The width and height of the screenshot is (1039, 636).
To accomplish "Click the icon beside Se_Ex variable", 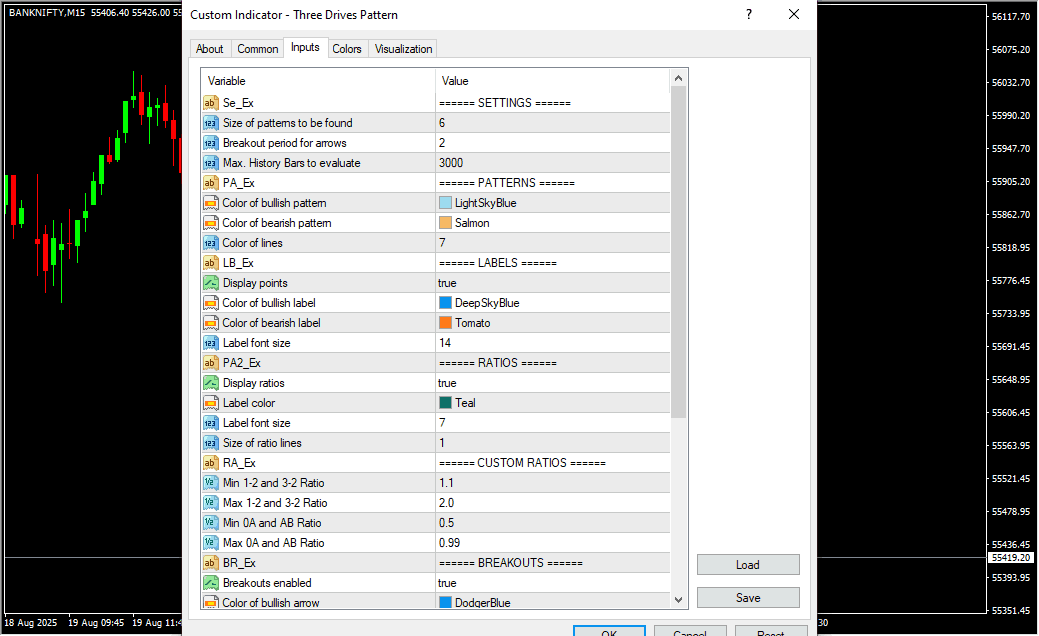I will pos(211,103).
